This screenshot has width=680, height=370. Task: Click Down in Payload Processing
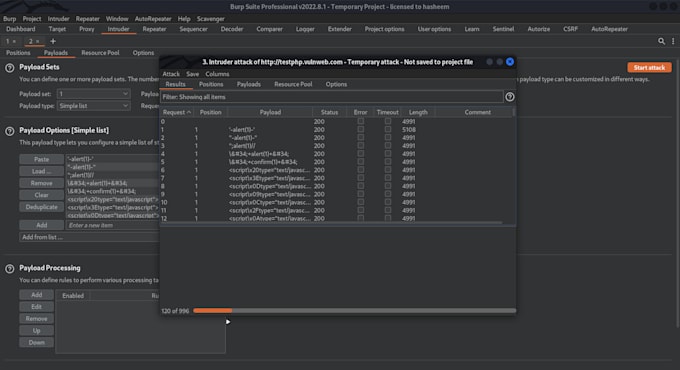tap(36, 342)
